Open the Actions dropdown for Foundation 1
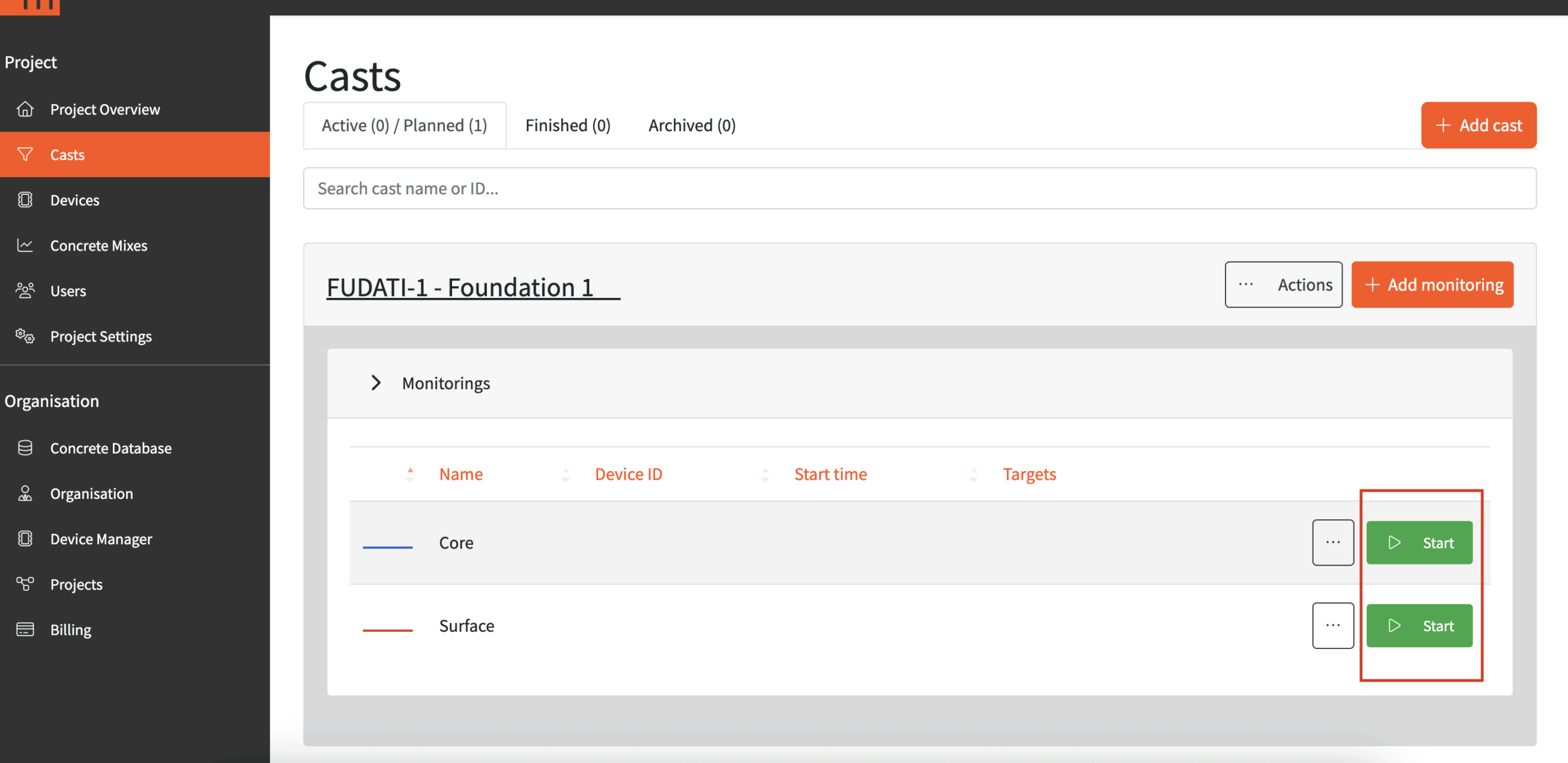The image size is (1568, 763). pos(1283,284)
